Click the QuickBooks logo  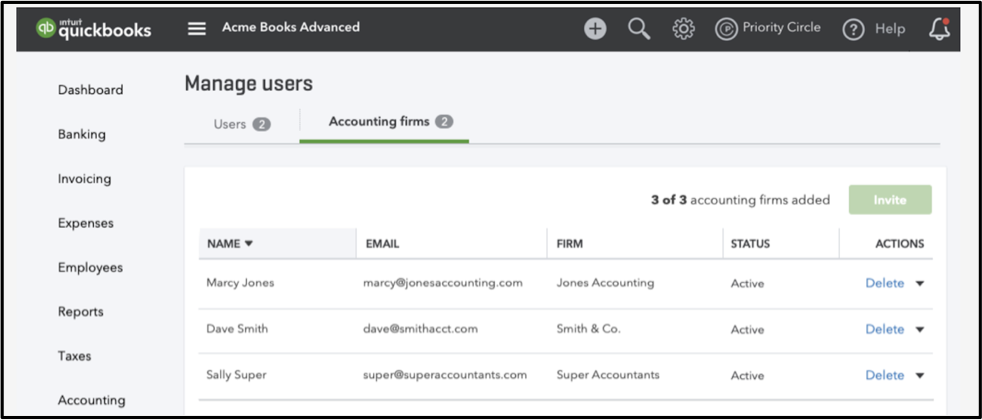[x=94, y=28]
